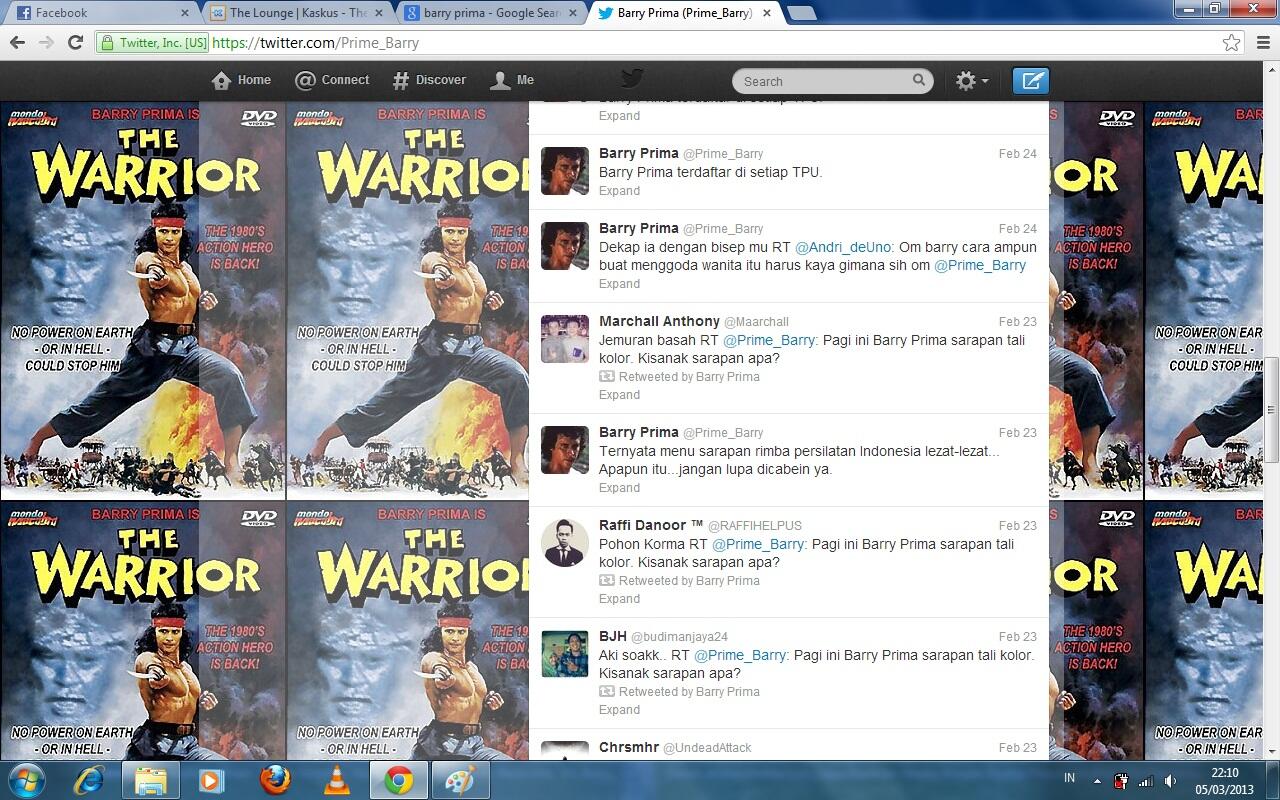Image resolution: width=1280 pixels, height=800 pixels.
Task: Open Windows Media Player from the taskbar
Action: 212,779
